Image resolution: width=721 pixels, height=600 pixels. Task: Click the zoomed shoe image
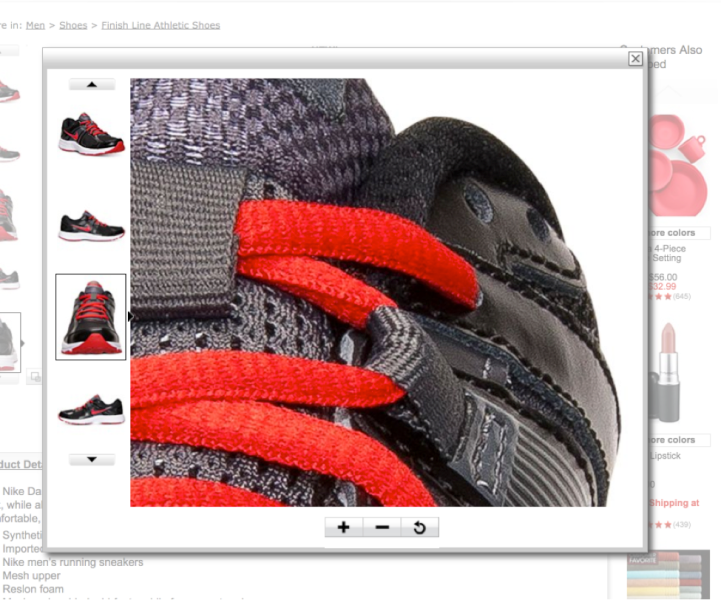(x=375, y=292)
